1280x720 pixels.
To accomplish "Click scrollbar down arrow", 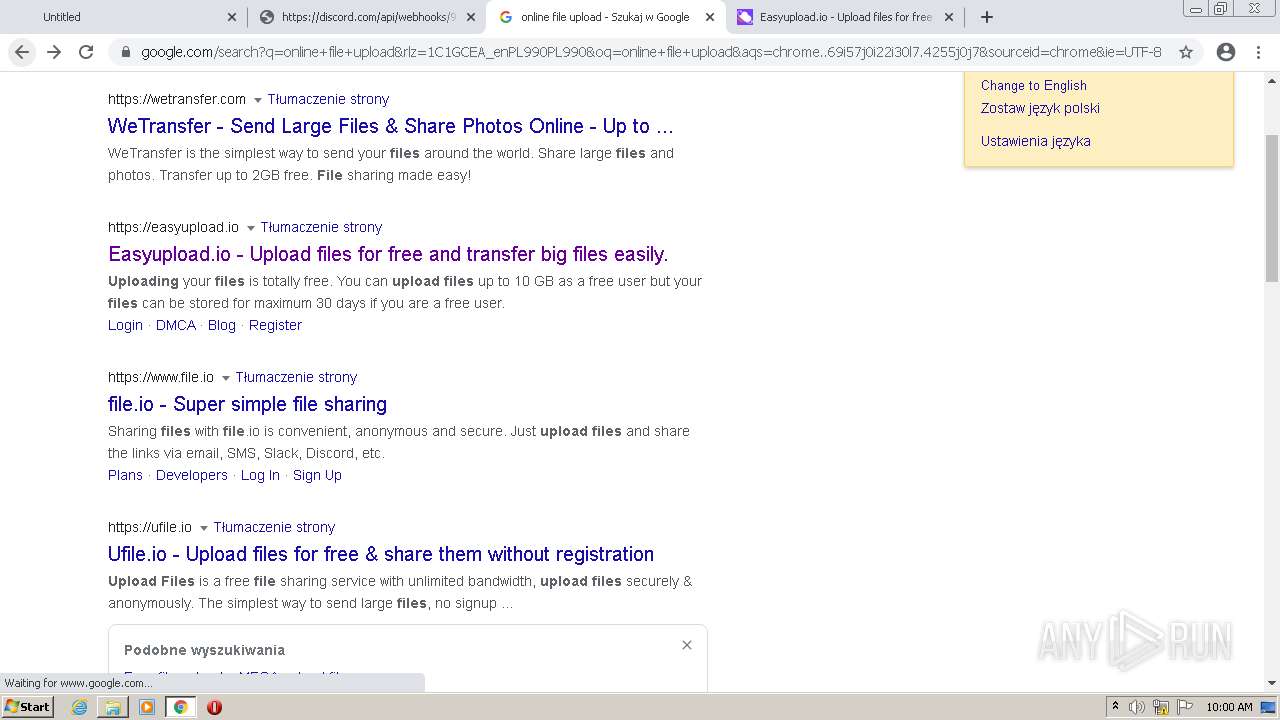I will click(x=1272, y=683).
